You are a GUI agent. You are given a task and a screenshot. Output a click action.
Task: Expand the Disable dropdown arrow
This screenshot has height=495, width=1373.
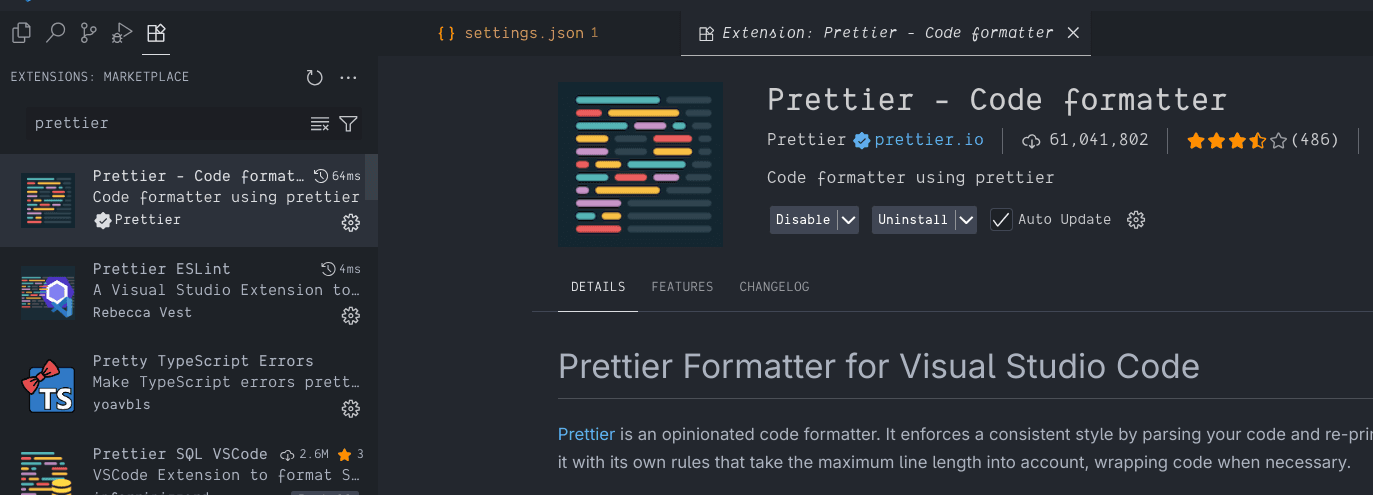847,220
